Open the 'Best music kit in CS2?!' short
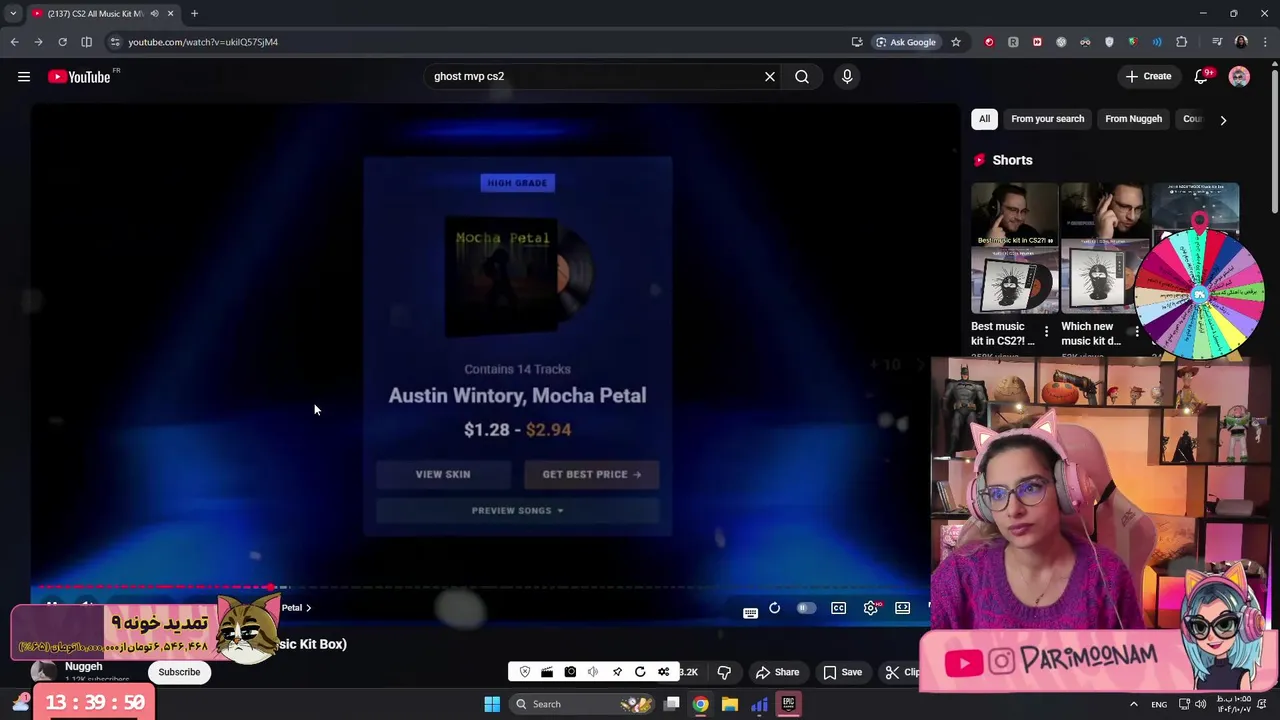The width and height of the screenshot is (1280, 720). pos(1014,248)
